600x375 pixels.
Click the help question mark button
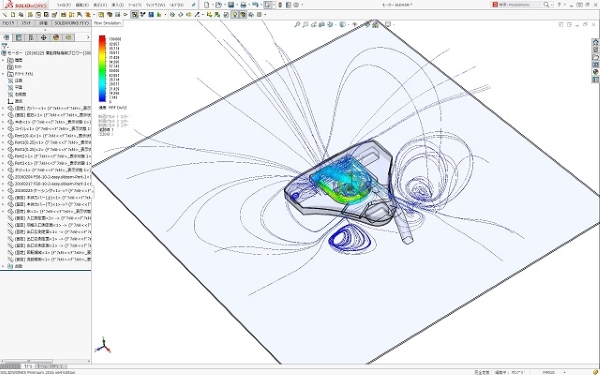559,5
